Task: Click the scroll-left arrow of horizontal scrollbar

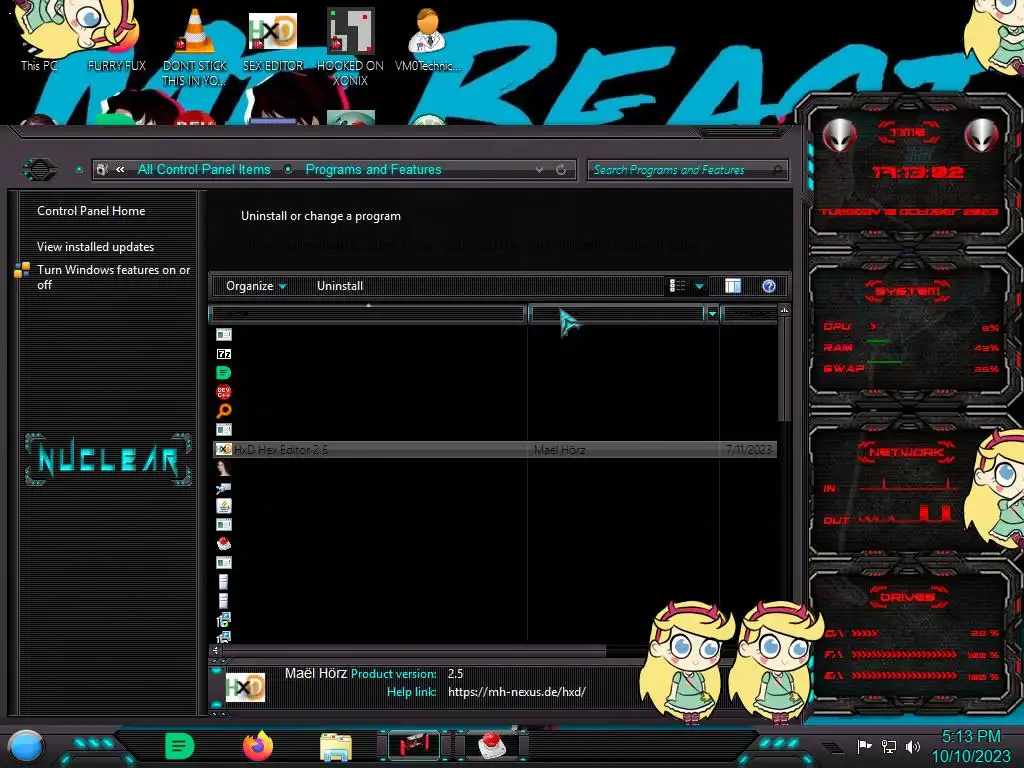Action: [216, 650]
